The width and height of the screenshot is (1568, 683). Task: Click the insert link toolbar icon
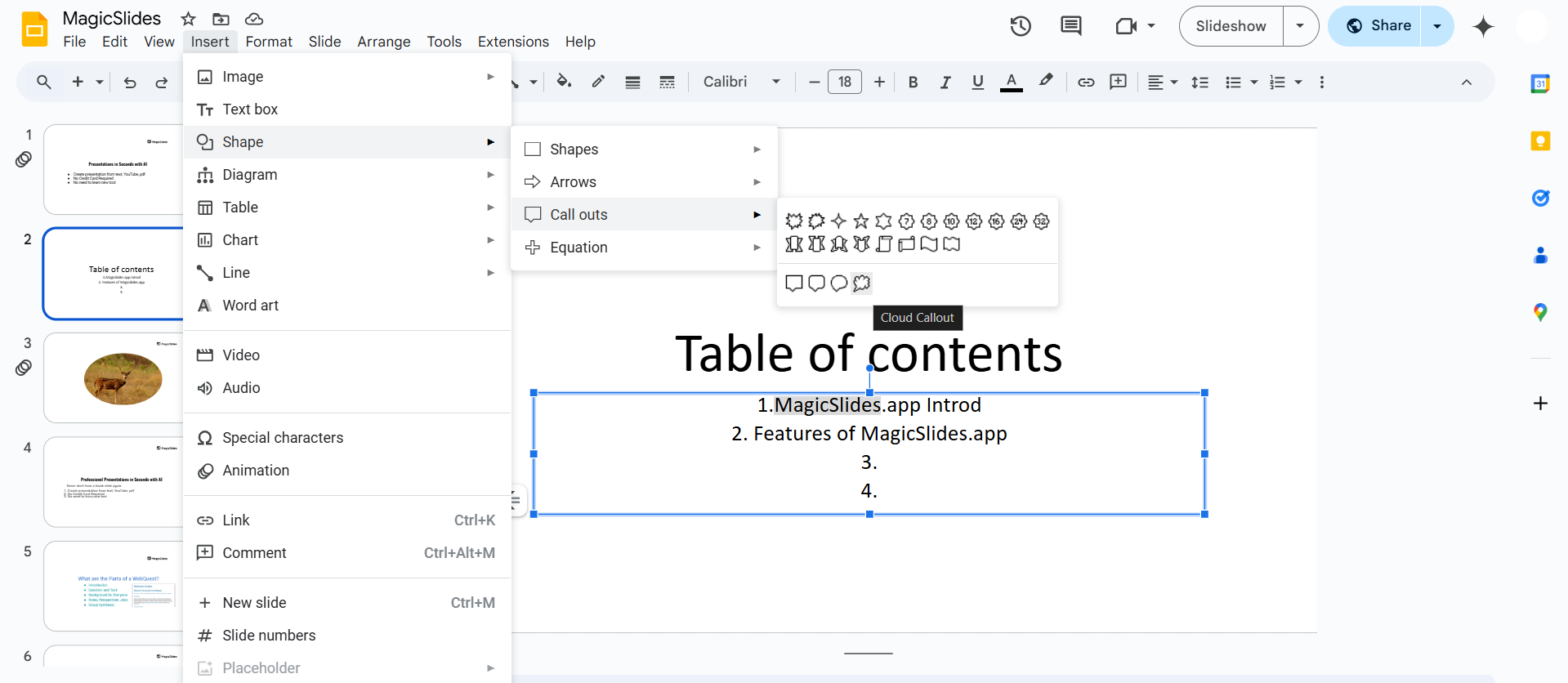(x=1086, y=82)
